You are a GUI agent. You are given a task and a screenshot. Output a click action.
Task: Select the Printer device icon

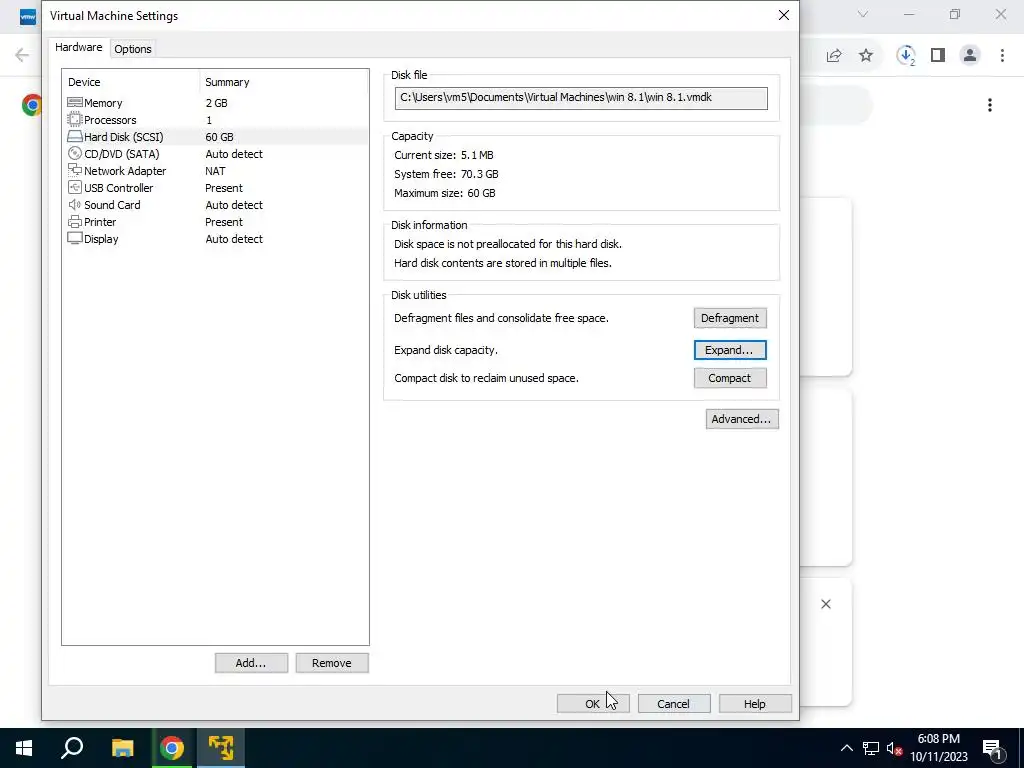tap(74, 221)
